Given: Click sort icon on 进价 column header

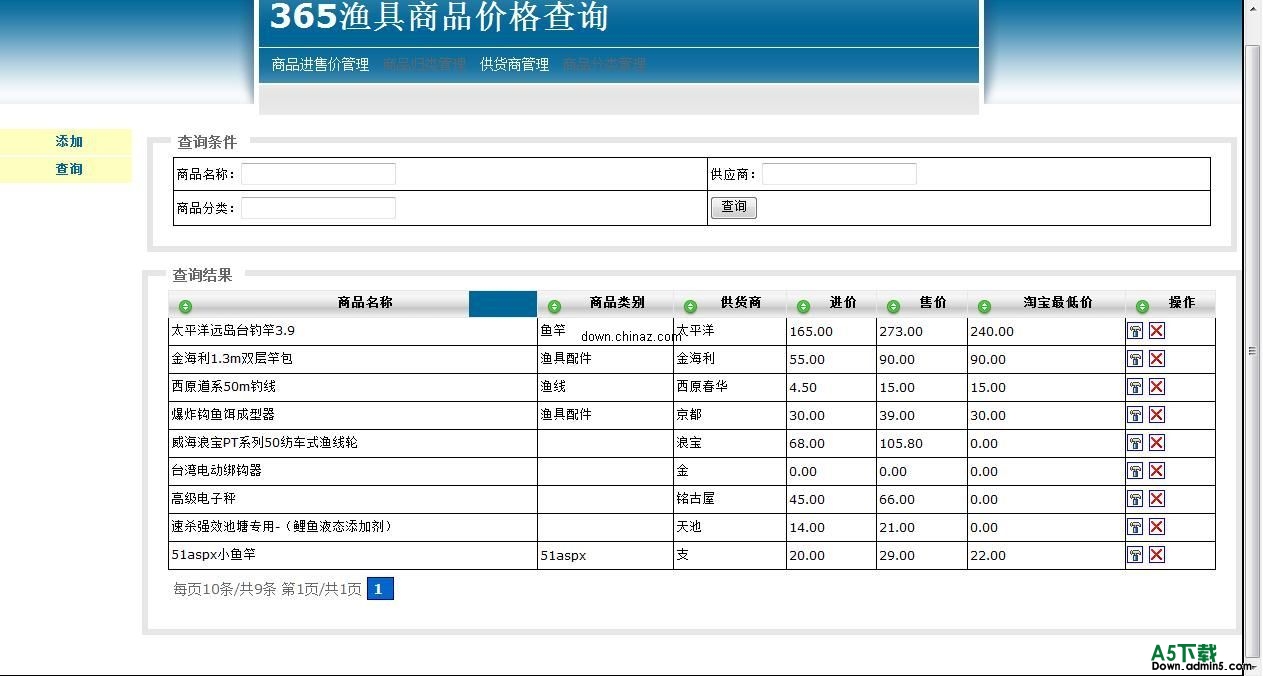Looking at the screenshot, I should [803, 306].
